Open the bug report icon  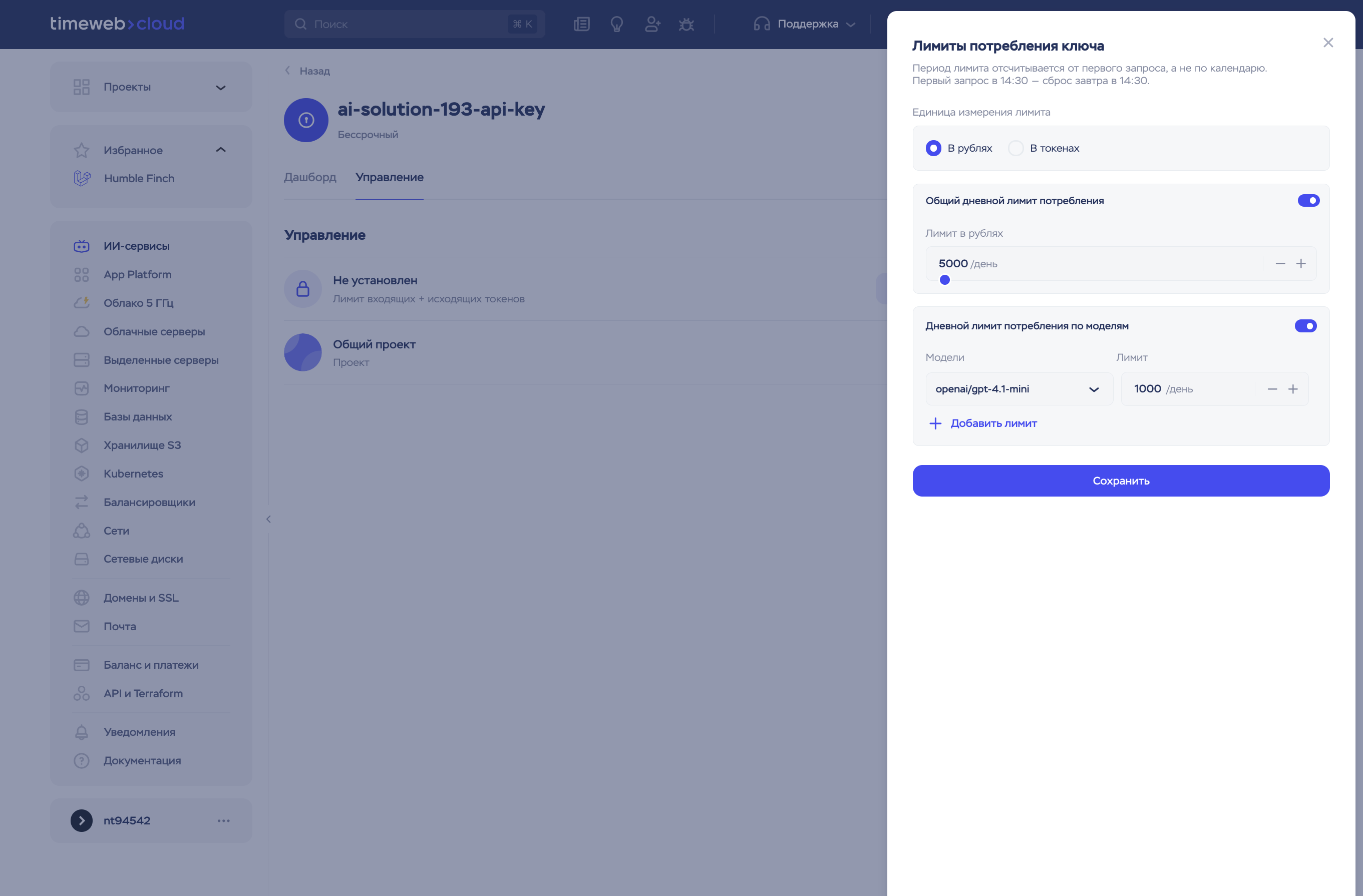tap(686, 24)
